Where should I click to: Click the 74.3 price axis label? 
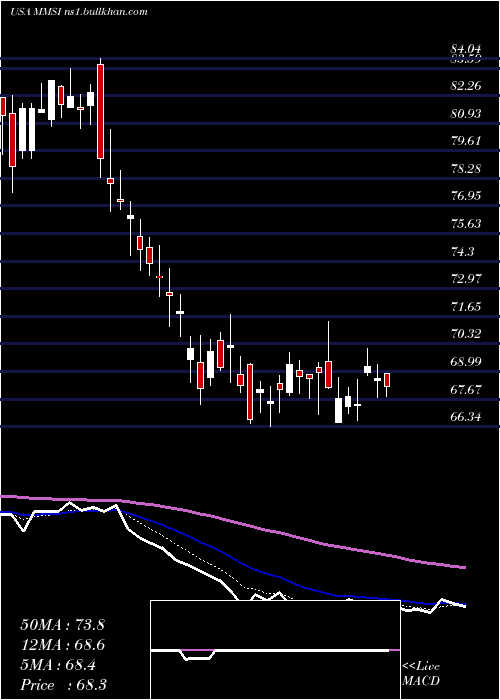coord(462,251)
